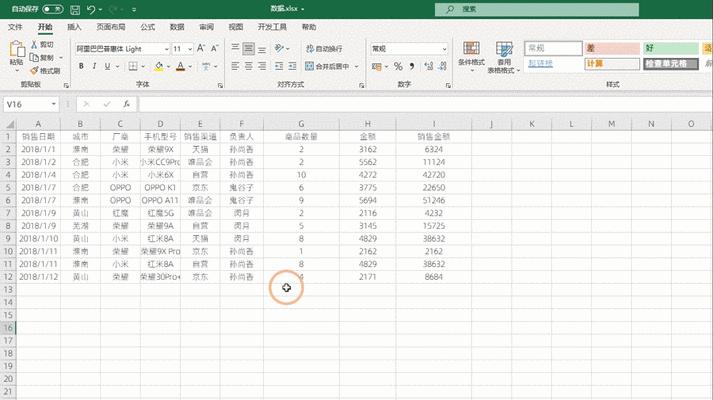Screen dimensions: 713x400
Task: Open the font name dropdown
Action: click(x=166, y=49)
